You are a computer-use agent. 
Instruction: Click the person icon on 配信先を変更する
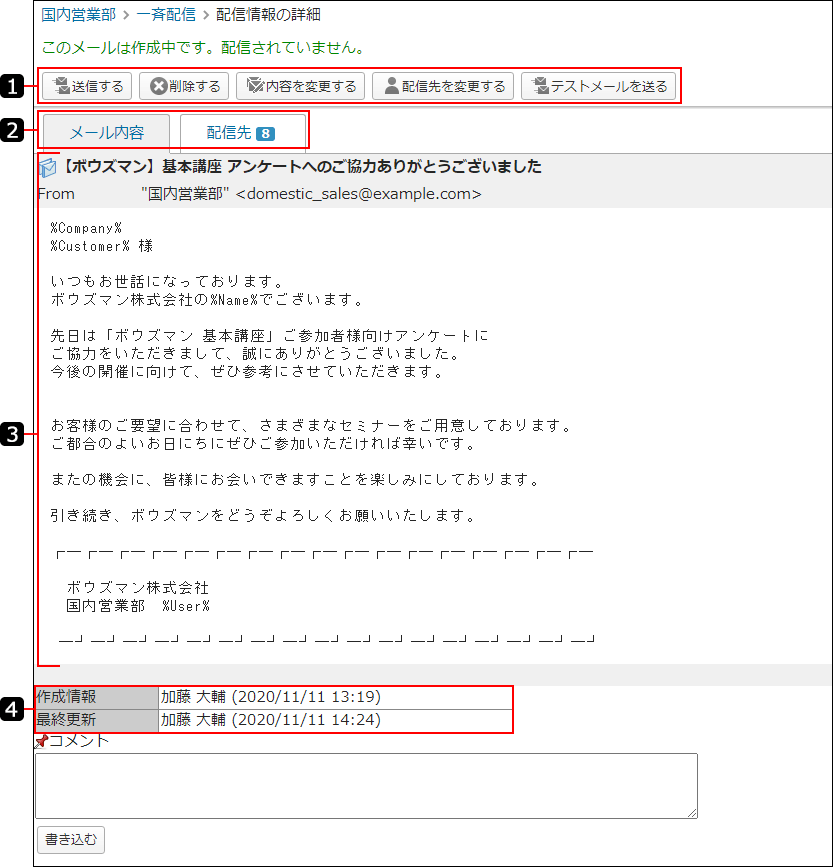(x=391, y=86)
